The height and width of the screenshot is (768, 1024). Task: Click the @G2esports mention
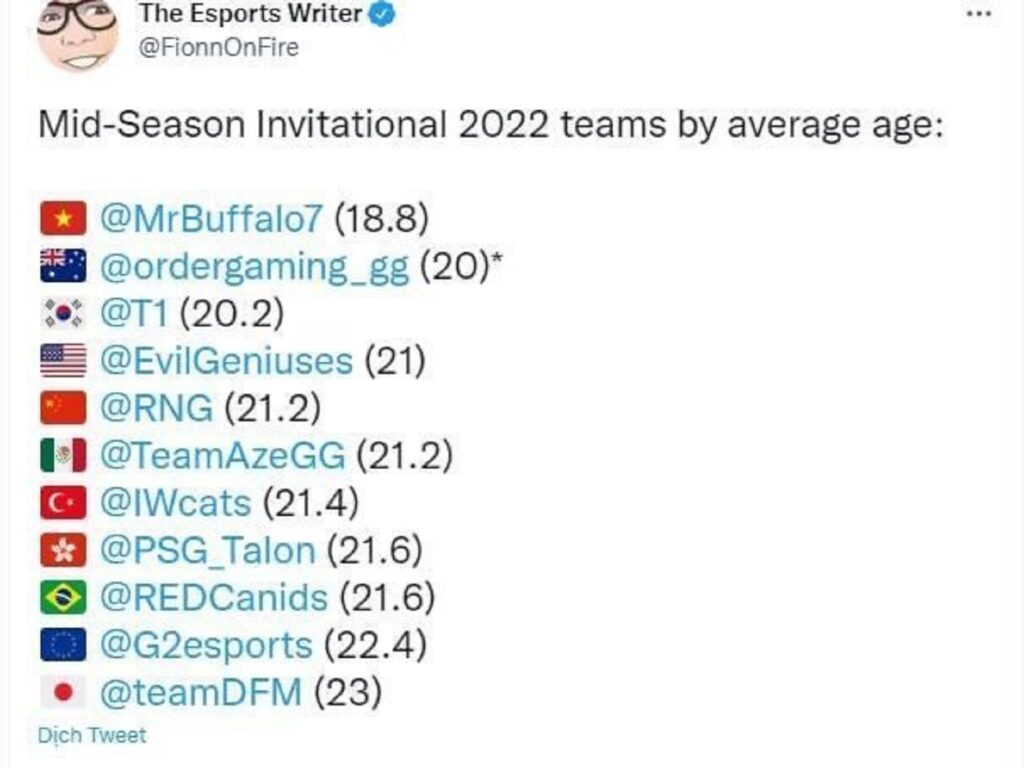click(205, 645)
